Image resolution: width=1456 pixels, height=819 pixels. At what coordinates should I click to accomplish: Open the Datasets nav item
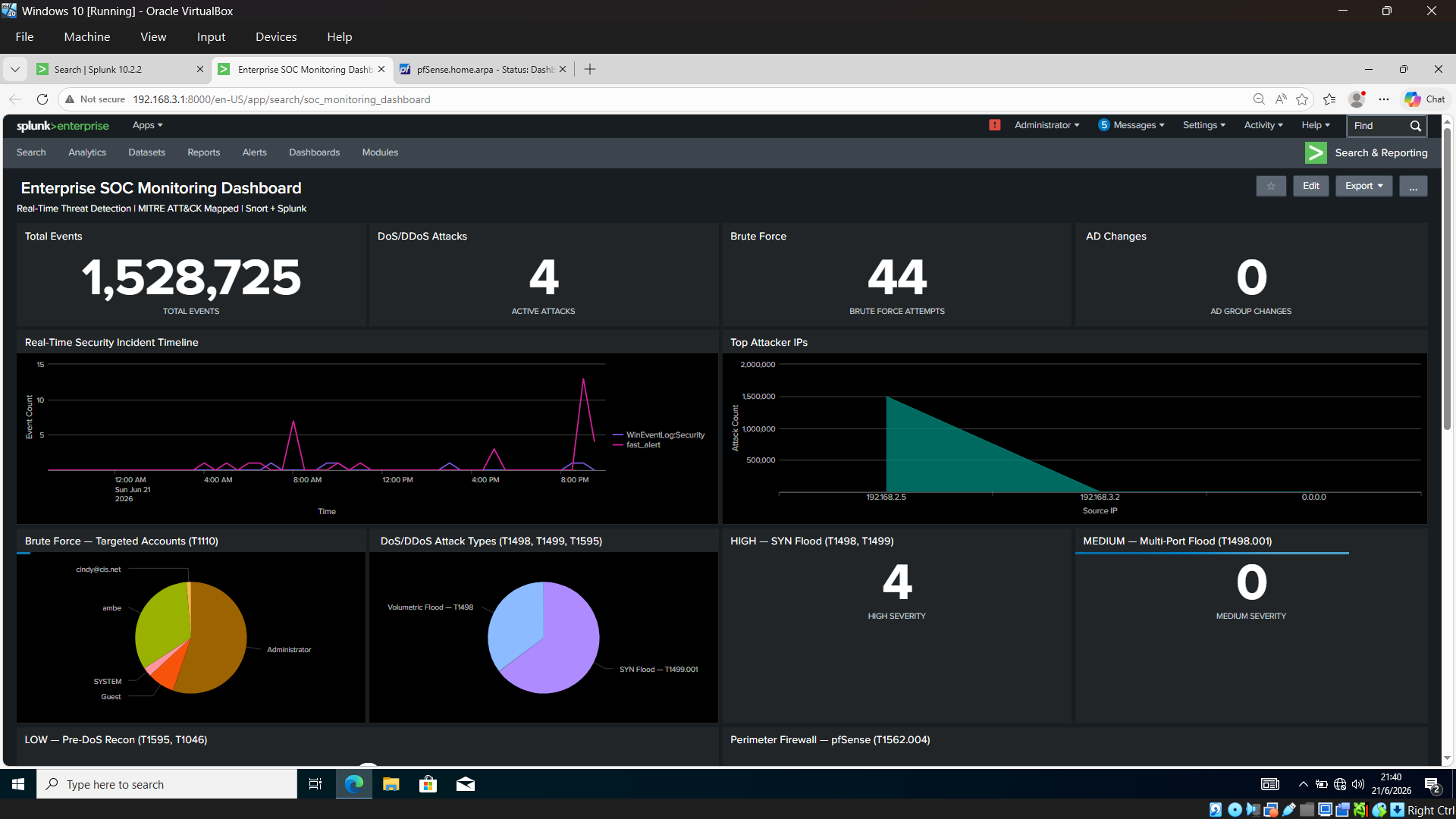[x=146, y=152]
